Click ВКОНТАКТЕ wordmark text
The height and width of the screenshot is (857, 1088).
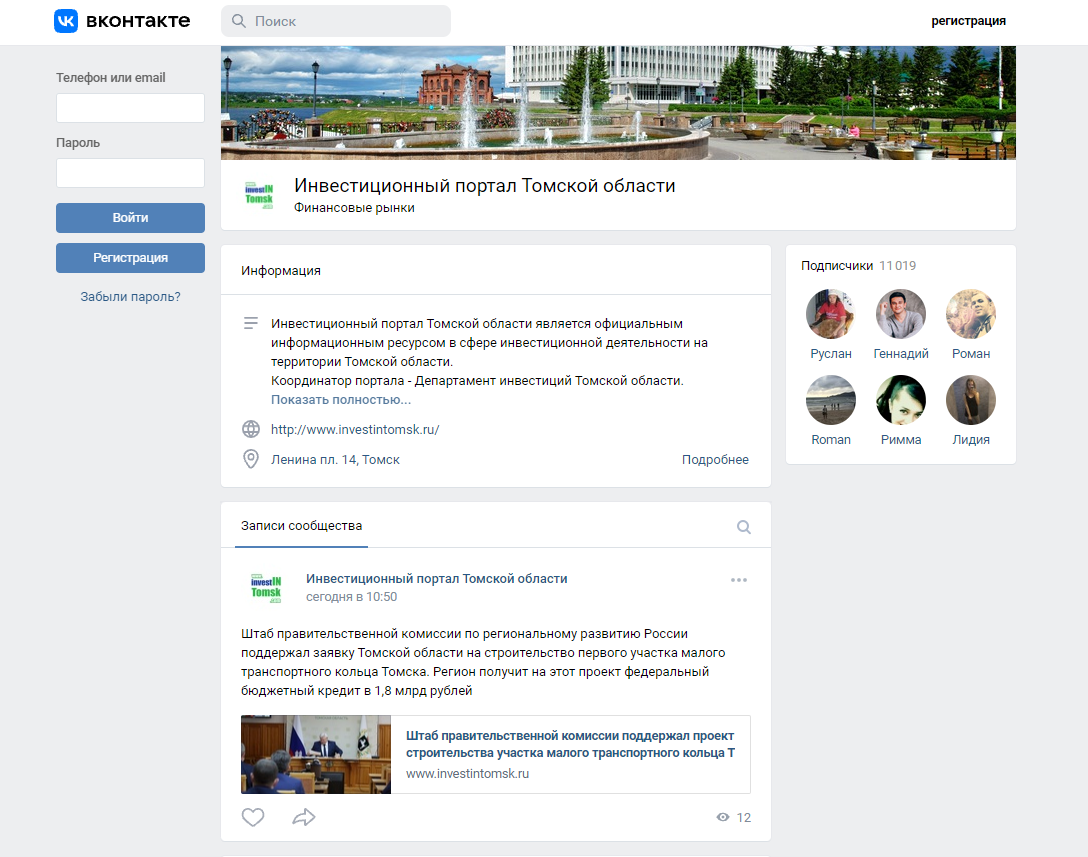click(x=137, y=21)
